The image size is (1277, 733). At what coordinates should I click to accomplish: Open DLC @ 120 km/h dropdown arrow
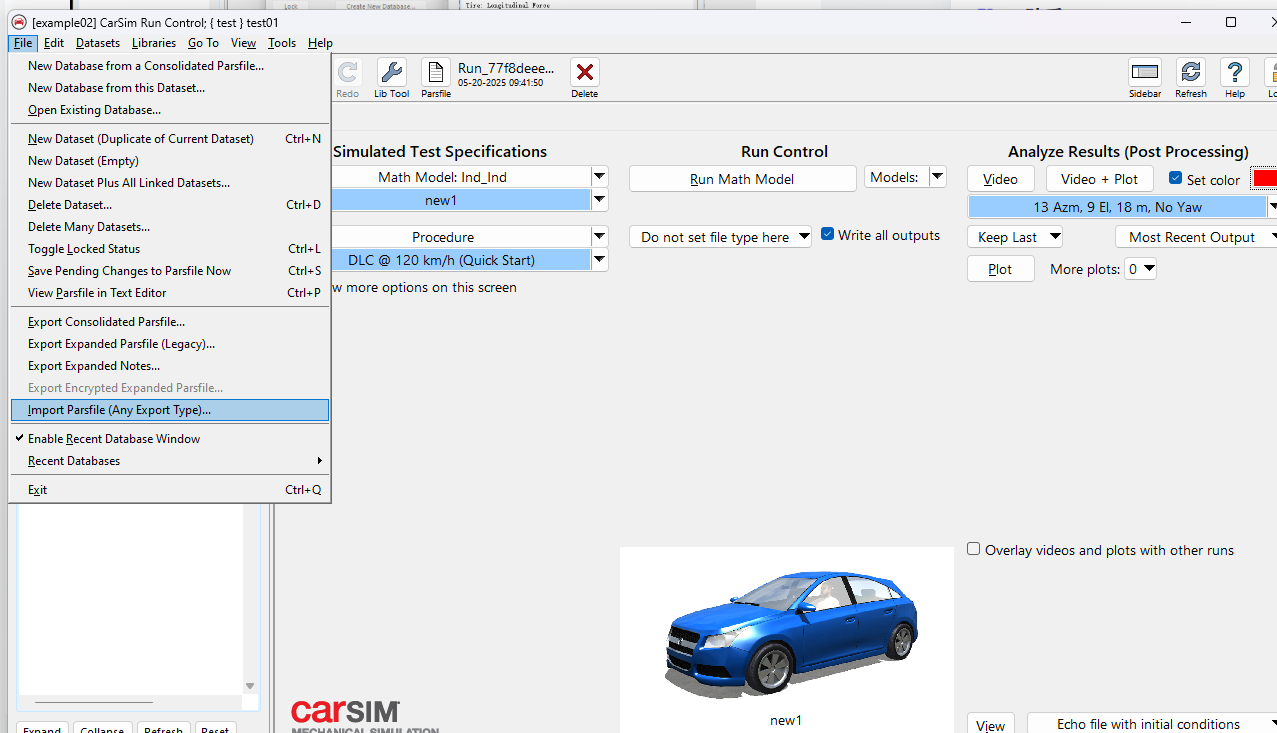click(599, 260)
